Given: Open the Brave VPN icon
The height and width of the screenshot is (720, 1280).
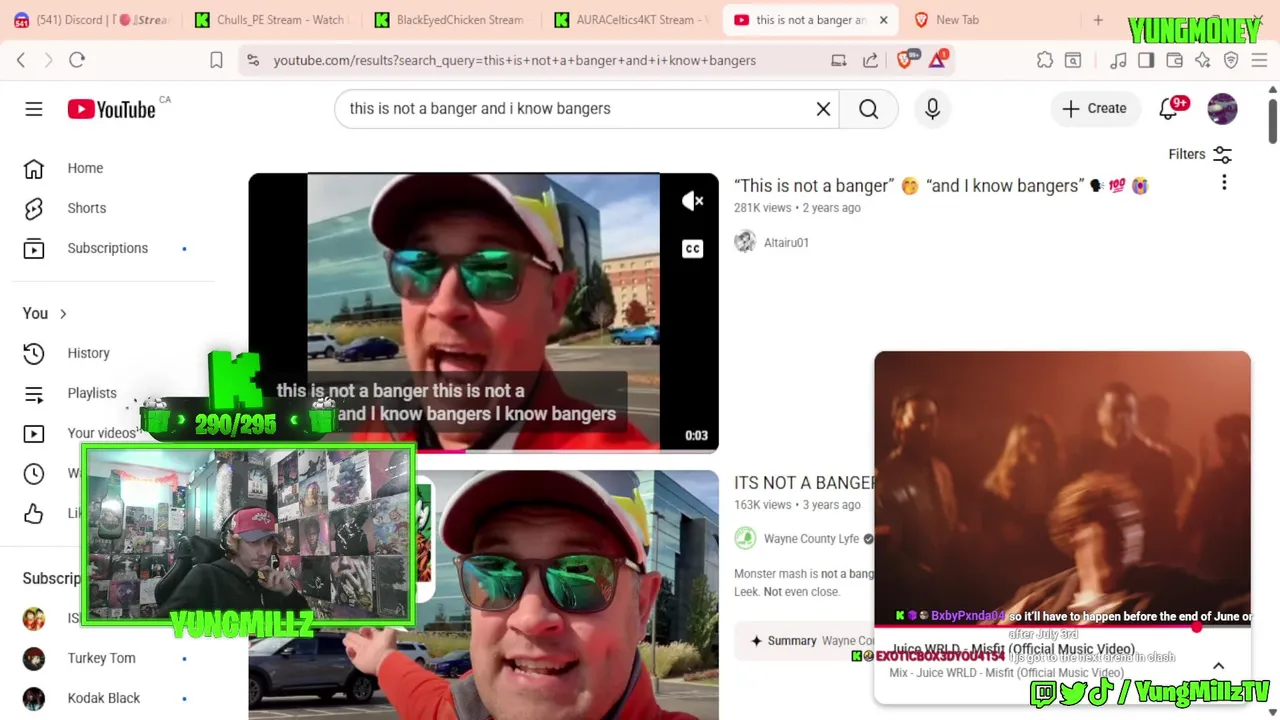Looking at the screenshot, I should click(1231, 60).
